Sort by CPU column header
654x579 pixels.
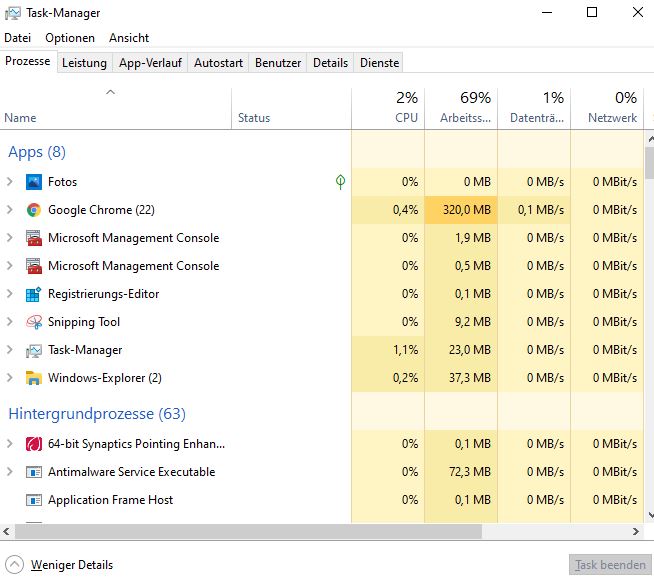388,108
